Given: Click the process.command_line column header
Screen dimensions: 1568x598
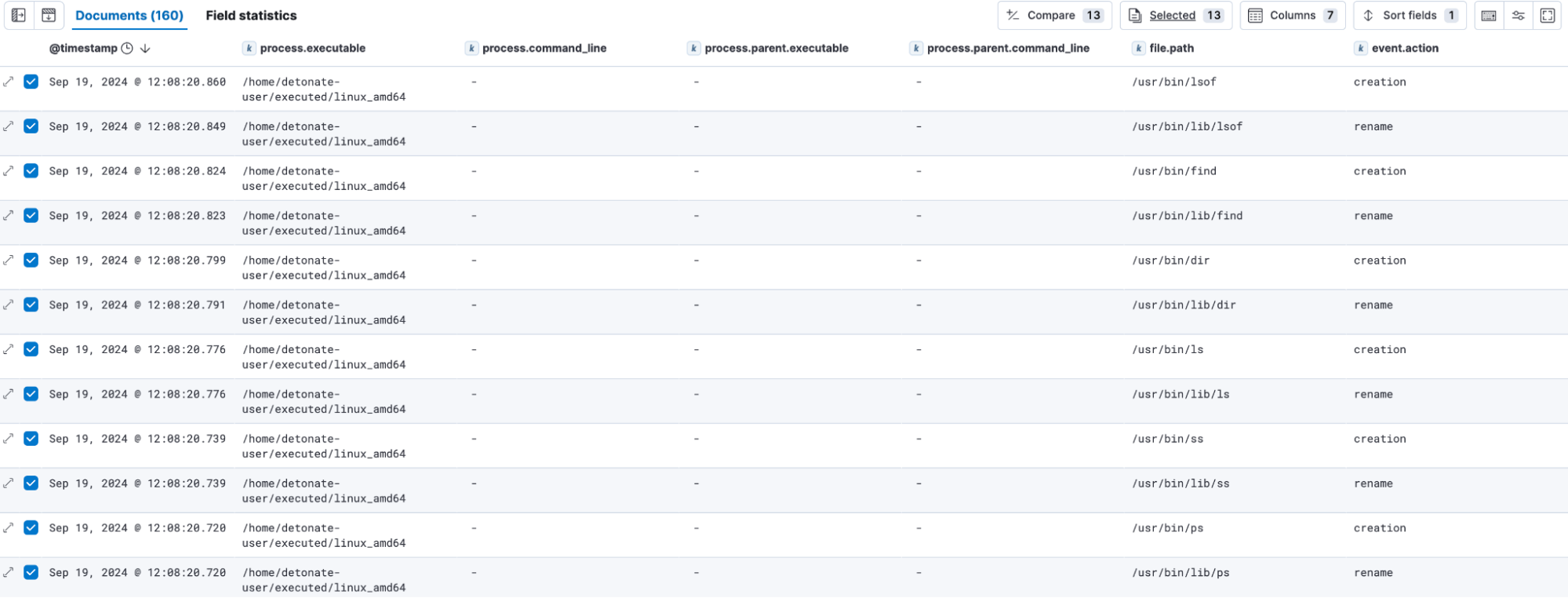Looking at the screenshot, I should coord(544,49).
